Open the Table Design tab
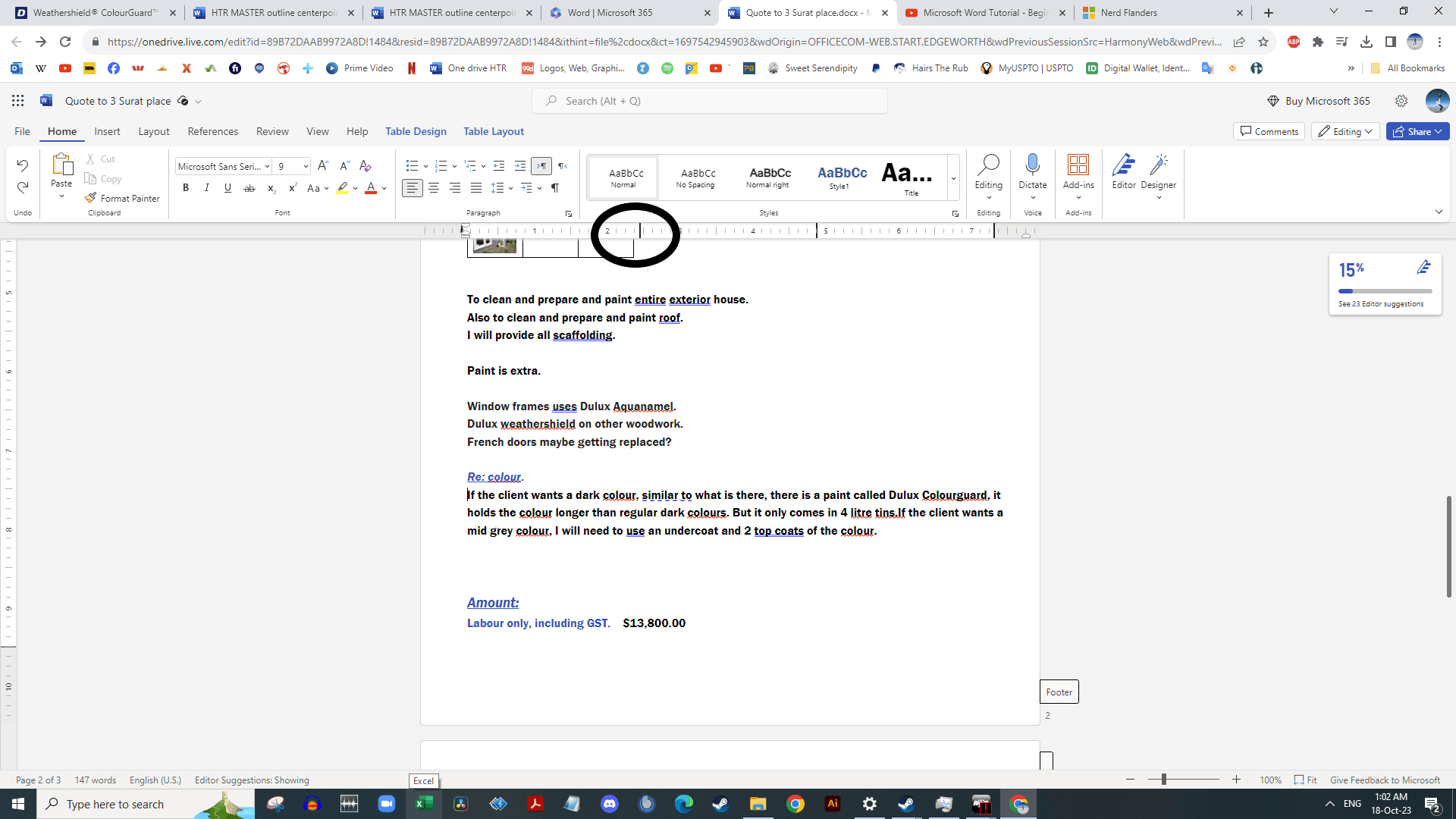The image size is (1456, 819). (x=416, y=131)
